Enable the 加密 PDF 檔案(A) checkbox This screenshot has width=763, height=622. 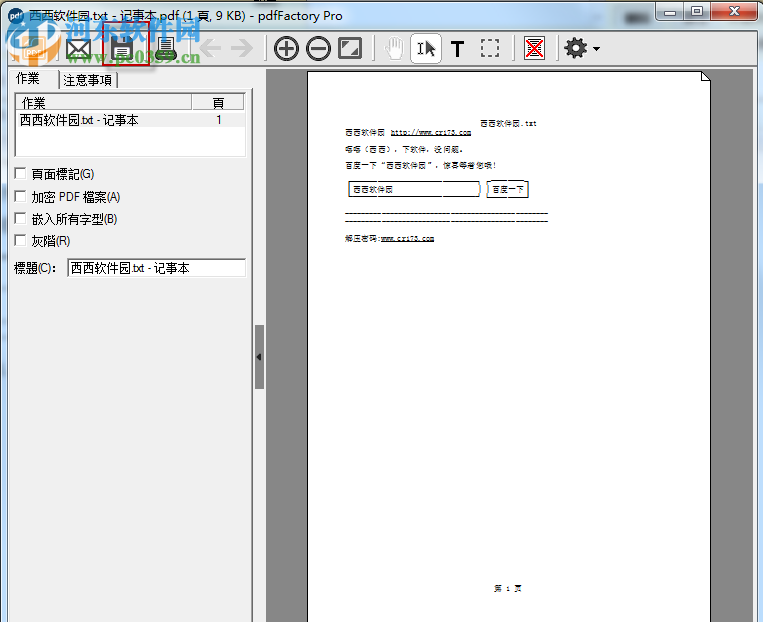(20, 196)
